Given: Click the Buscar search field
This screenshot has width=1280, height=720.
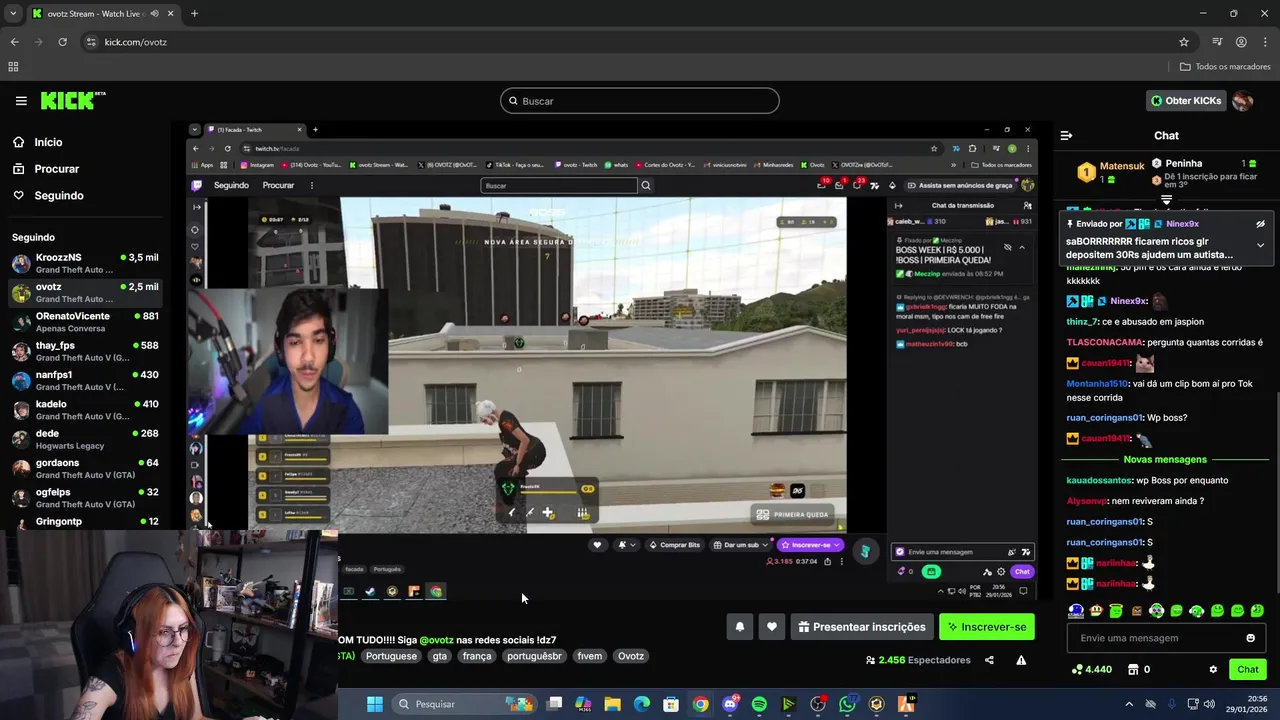Looking at the screenshot, I should [640, 101].
